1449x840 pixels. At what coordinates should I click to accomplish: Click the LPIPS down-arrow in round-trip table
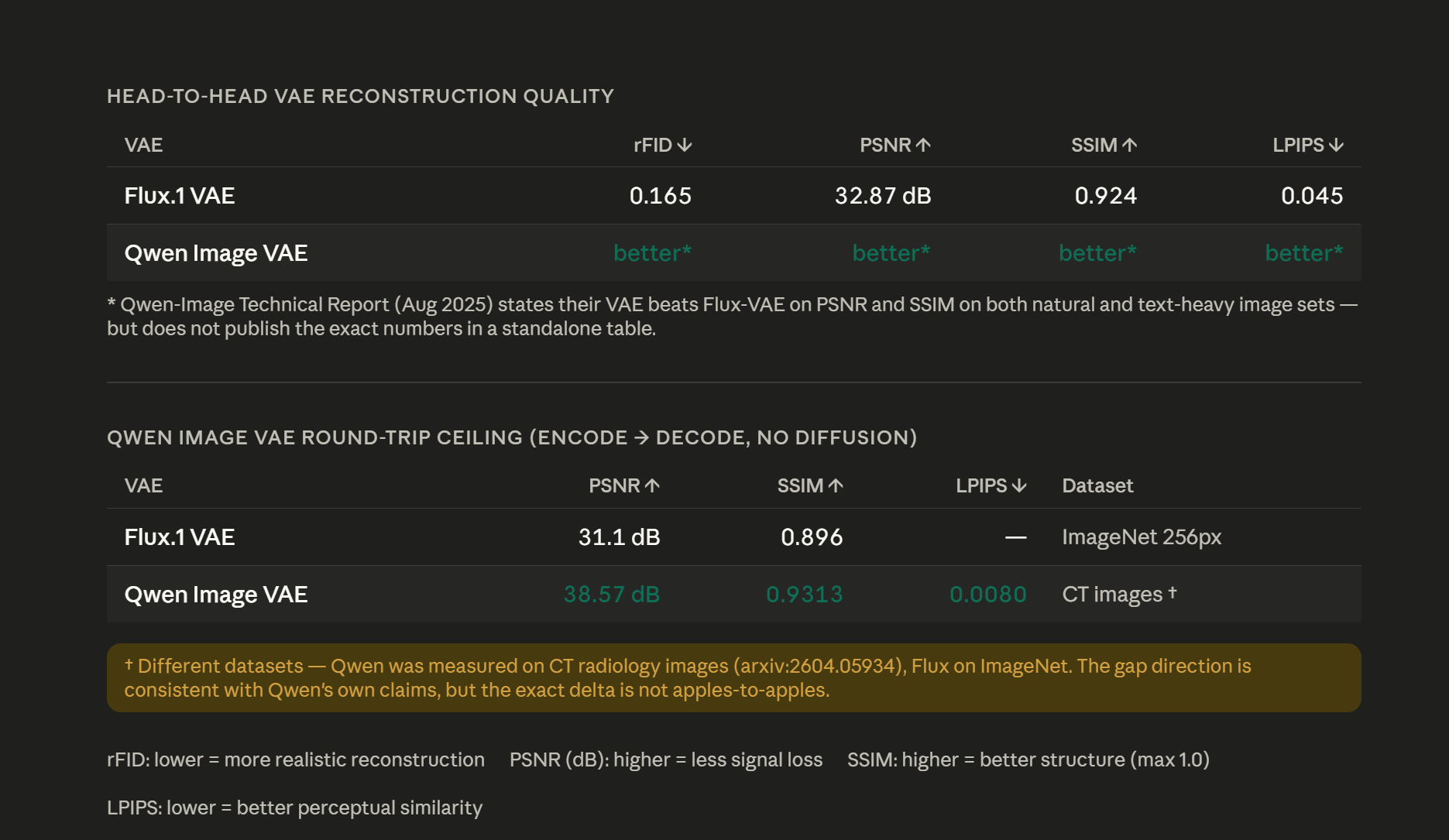1019,486
